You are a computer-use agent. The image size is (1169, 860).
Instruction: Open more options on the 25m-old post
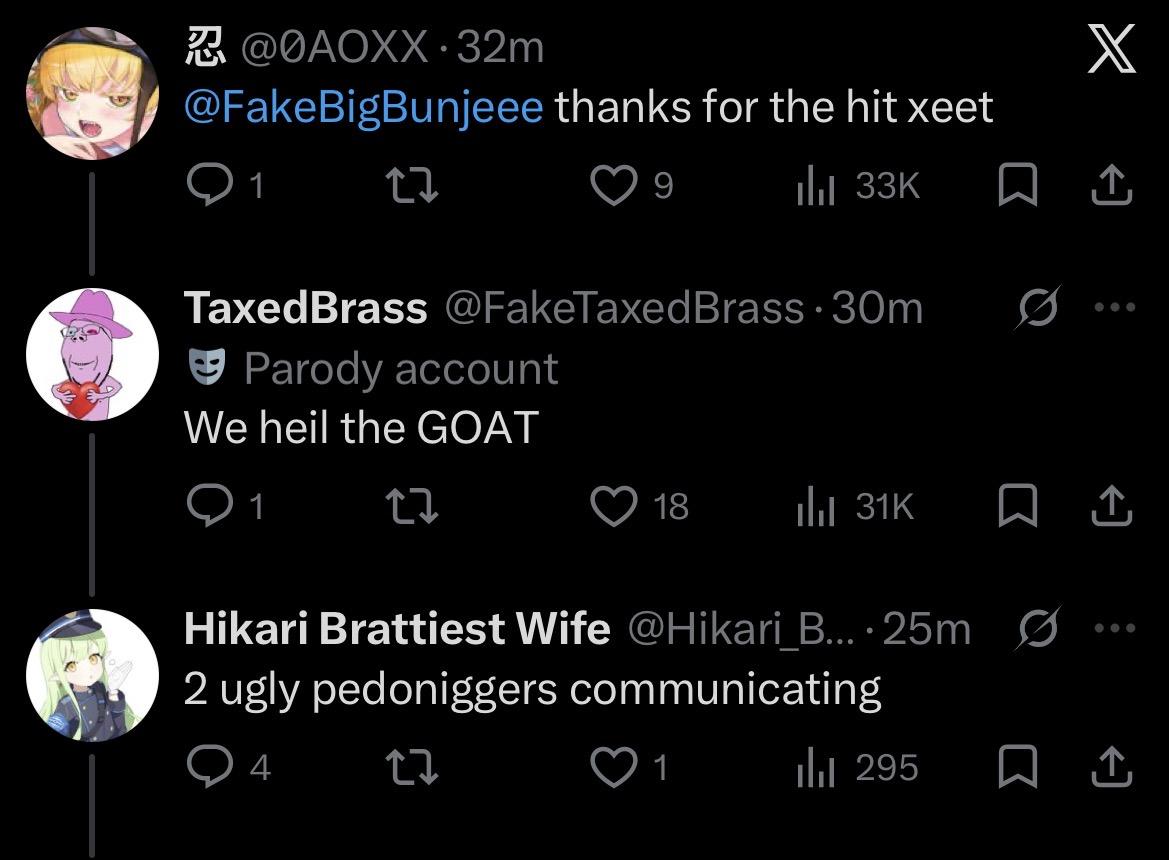(1116, 630)
